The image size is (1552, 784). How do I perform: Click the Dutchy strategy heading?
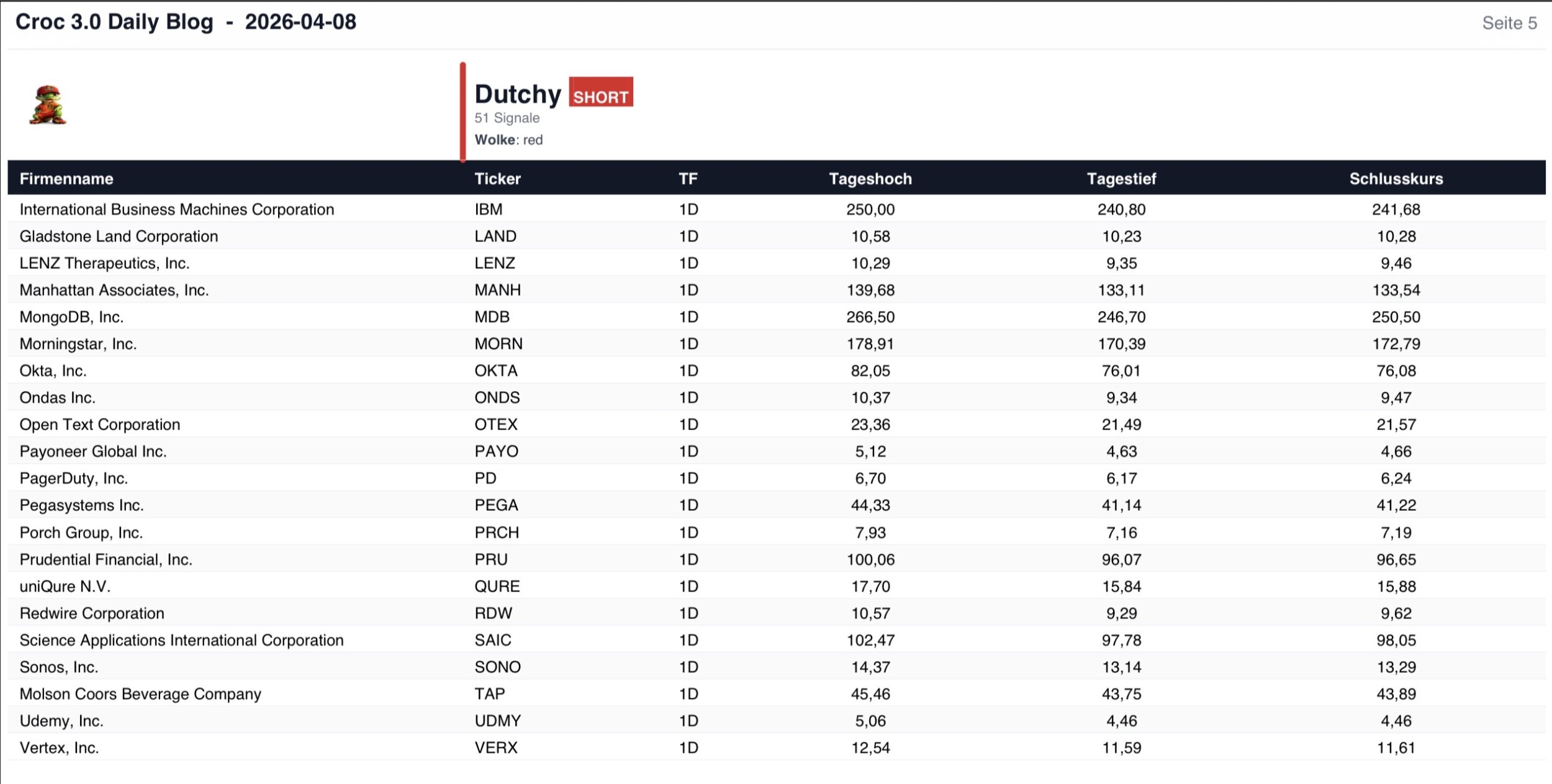[518, 94]
